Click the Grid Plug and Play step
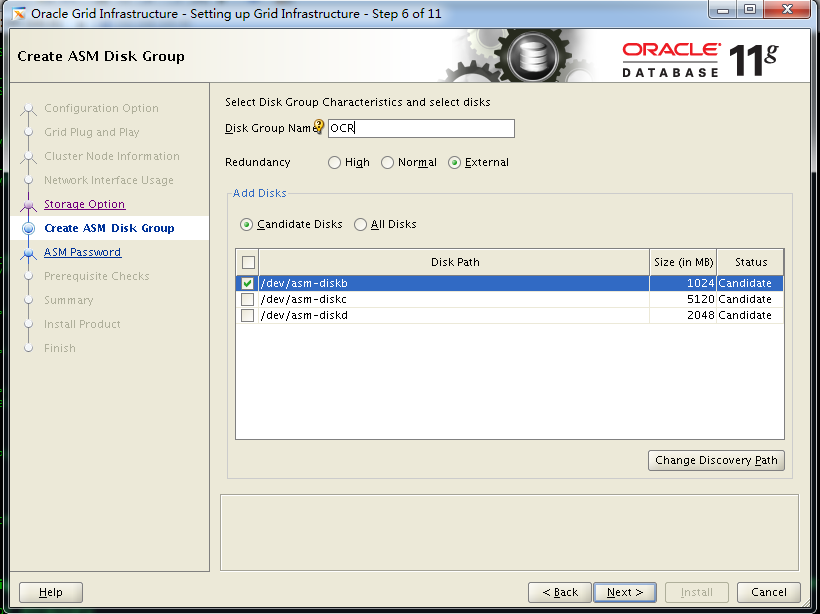Viewport: 820px width, 614px height. 92,132
